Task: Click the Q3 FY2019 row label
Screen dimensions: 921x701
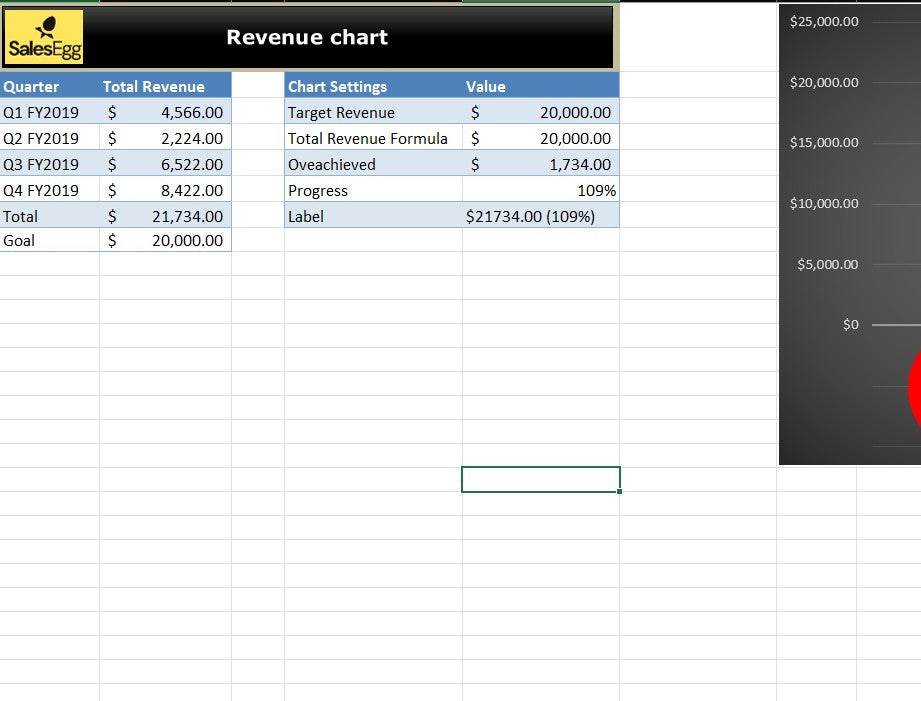Action: [x=50, y=165]
